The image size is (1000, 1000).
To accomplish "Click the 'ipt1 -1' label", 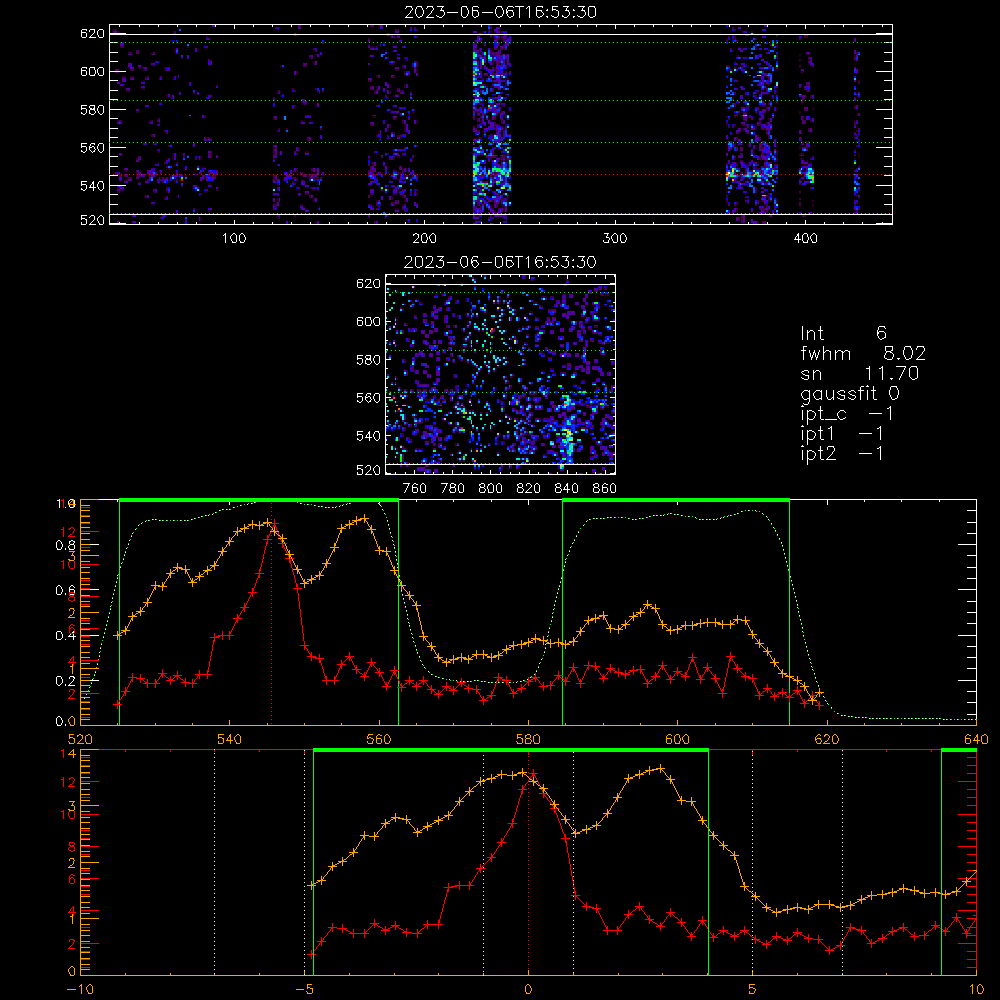I will click(842, 434).
